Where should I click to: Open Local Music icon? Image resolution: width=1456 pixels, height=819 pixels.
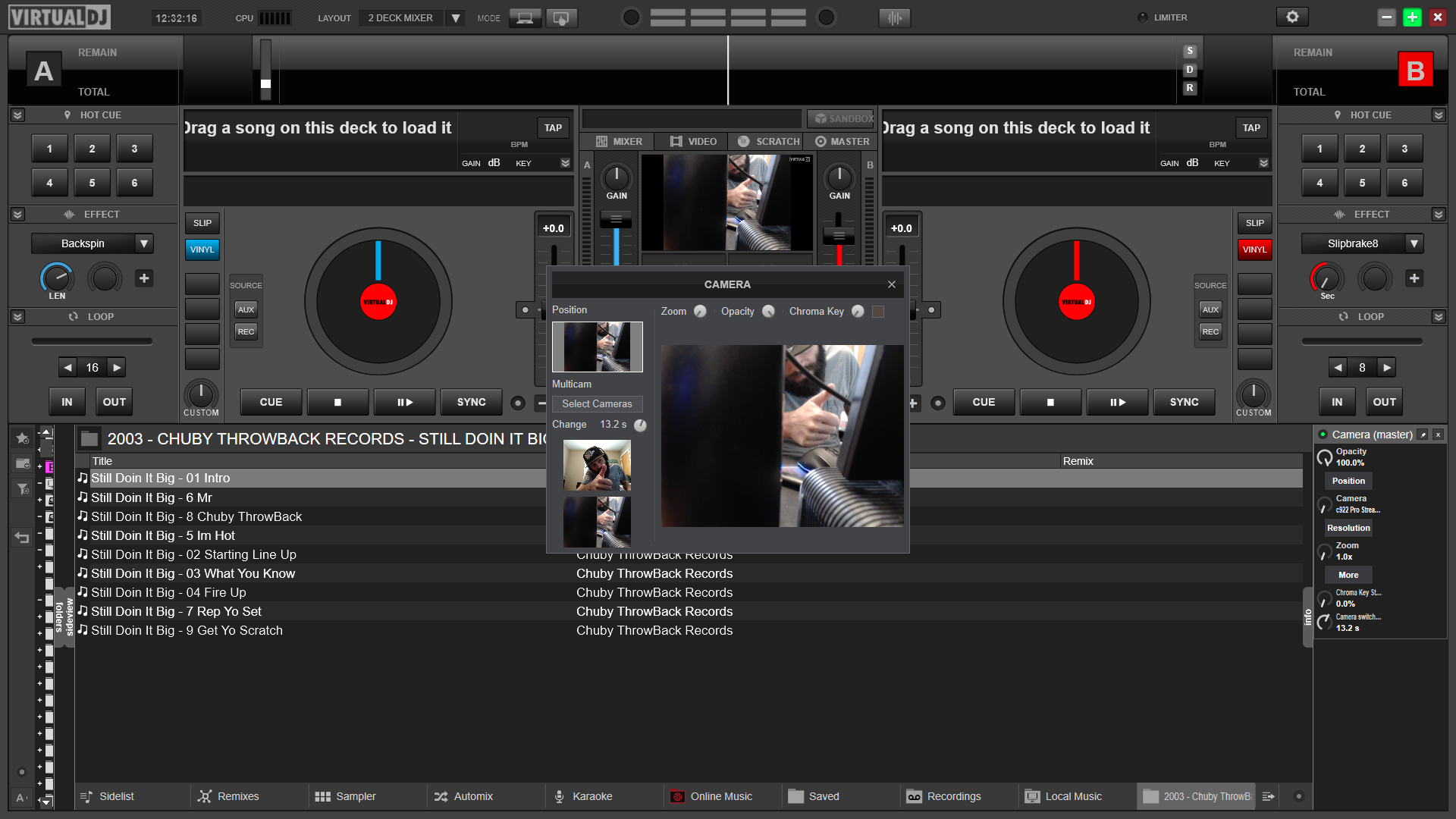click(x=1032, y=796)
